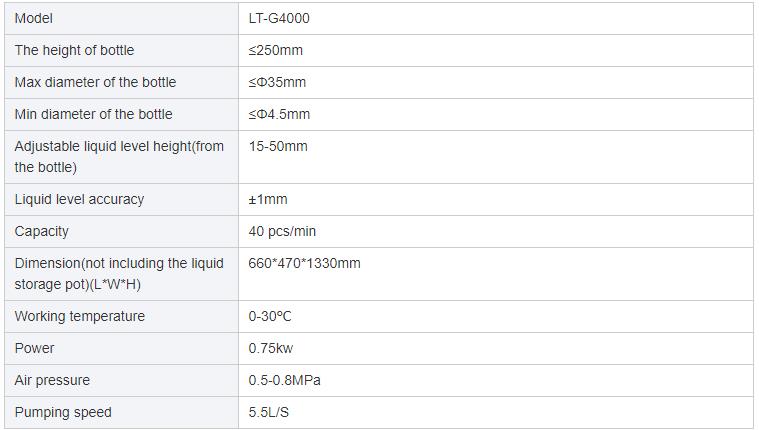Click 'The height of bottle' label

pos(74,50)
